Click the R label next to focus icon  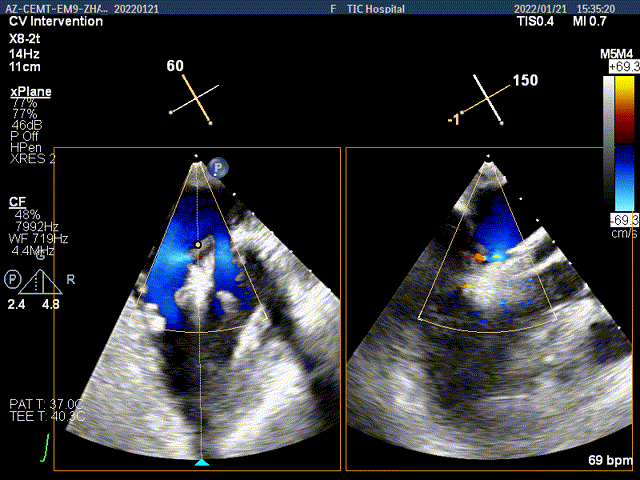70,278
